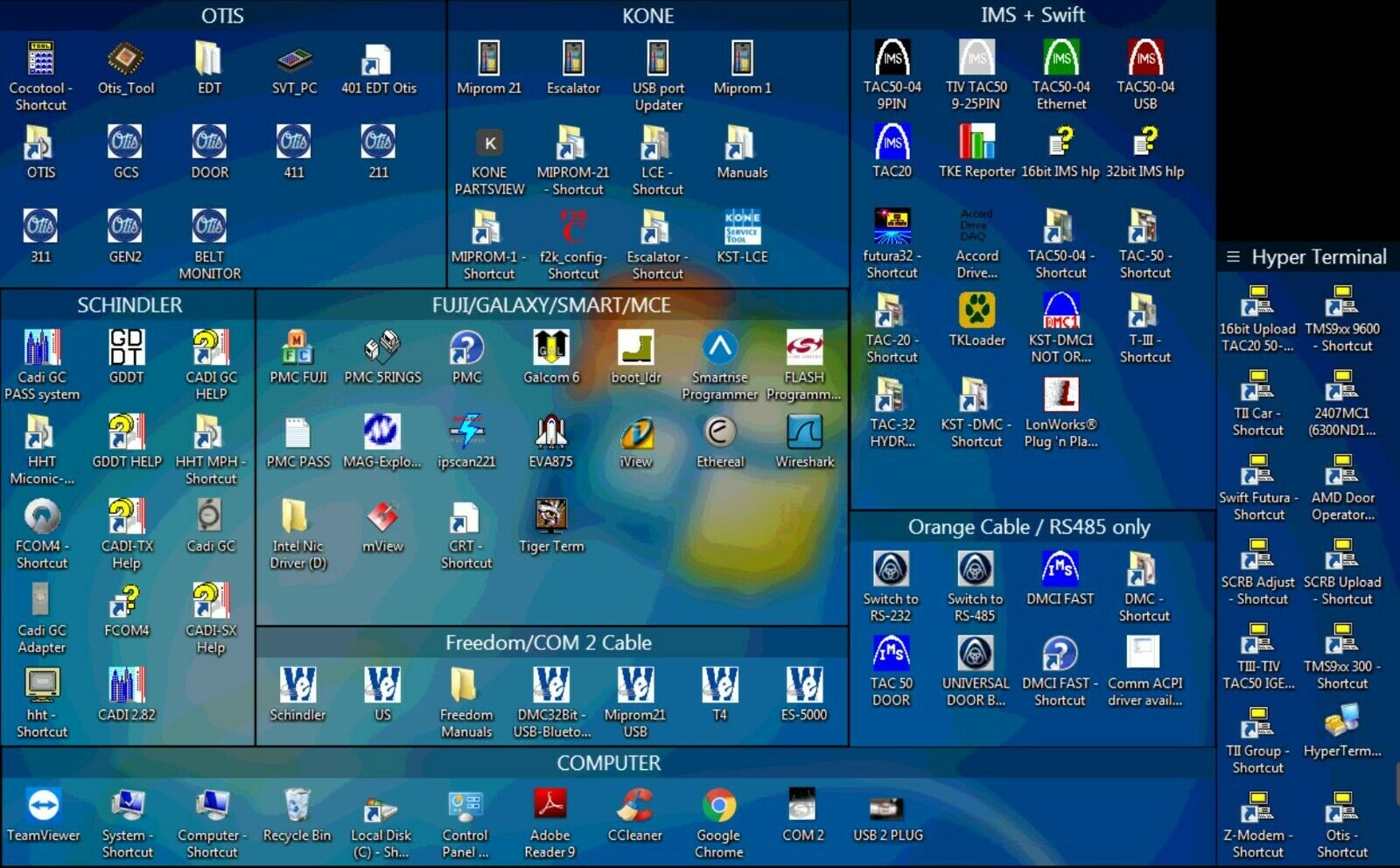Launch Adobe Reader 9
1400x868 pixels.
point(549,805)
